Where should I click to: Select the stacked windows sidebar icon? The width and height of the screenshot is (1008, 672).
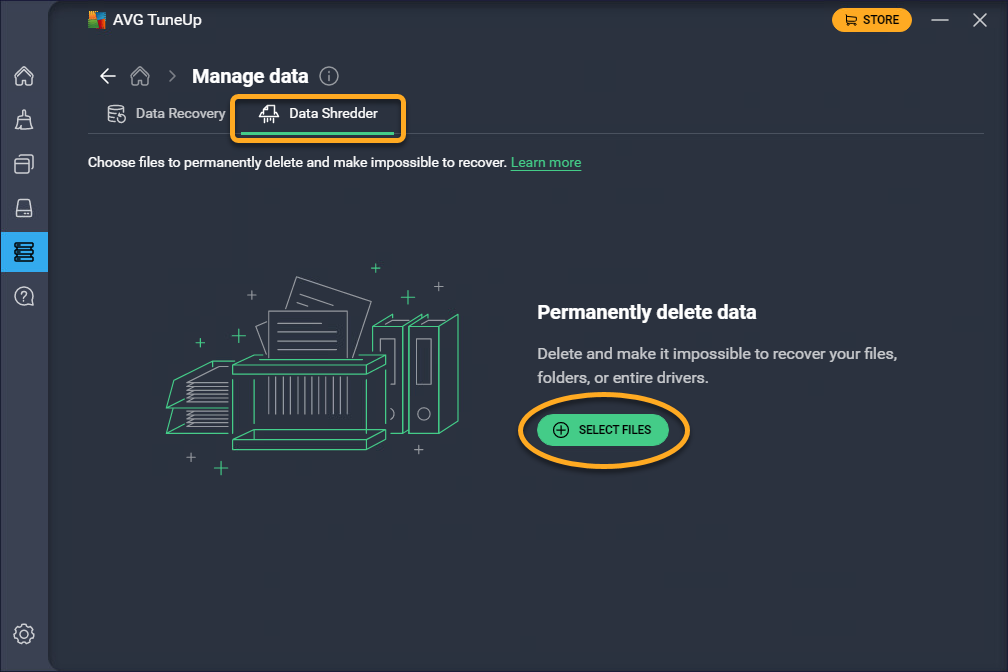(24, 164)
